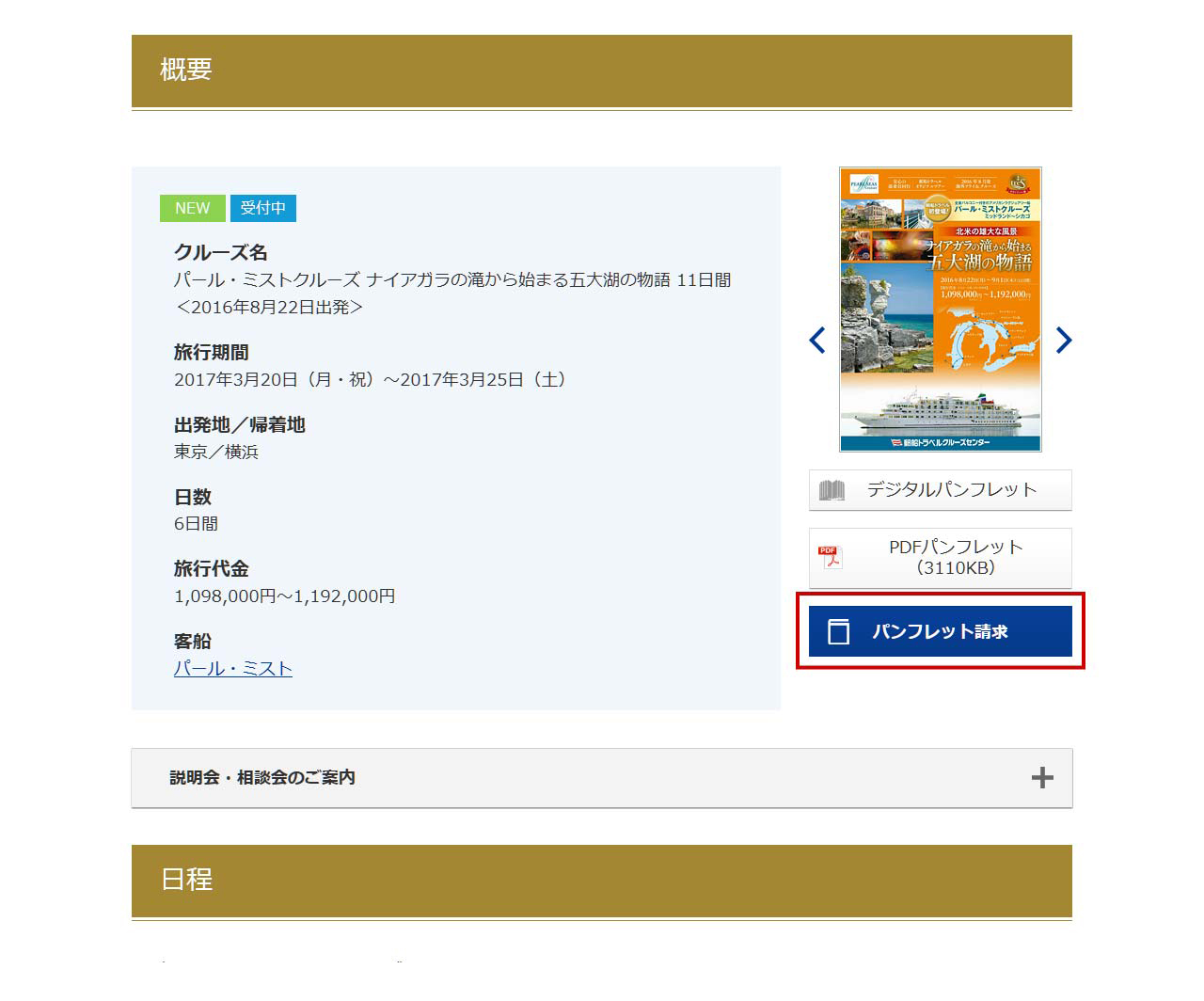The height and width of the screenshot is (1001, 1204).
Task: Open the pamphlet cover thumbnail
Action: (941, 310)
